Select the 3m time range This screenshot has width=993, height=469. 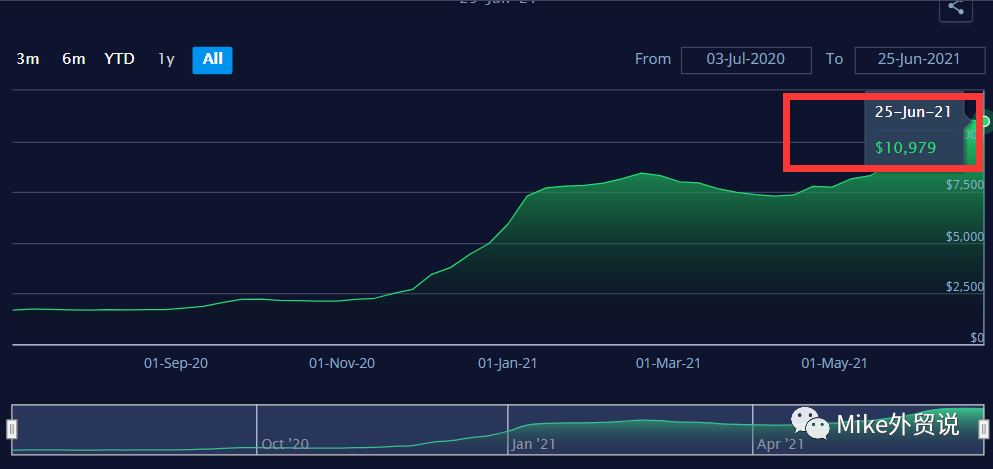coord(27,59)
